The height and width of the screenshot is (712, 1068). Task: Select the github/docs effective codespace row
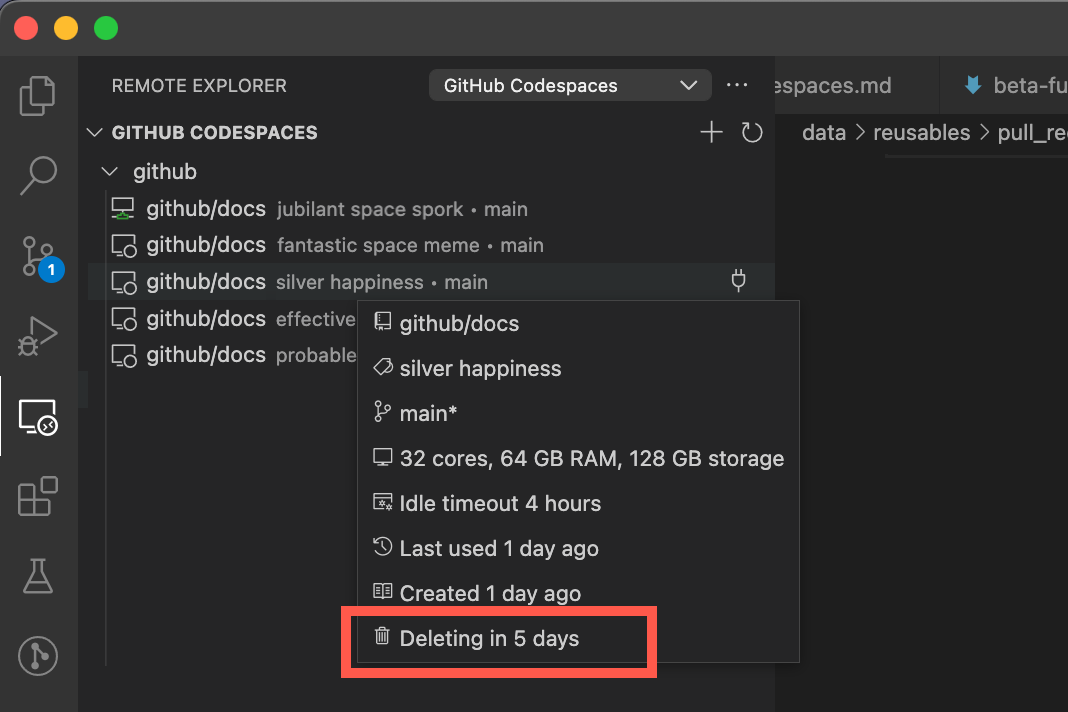(x=223, y=319)
